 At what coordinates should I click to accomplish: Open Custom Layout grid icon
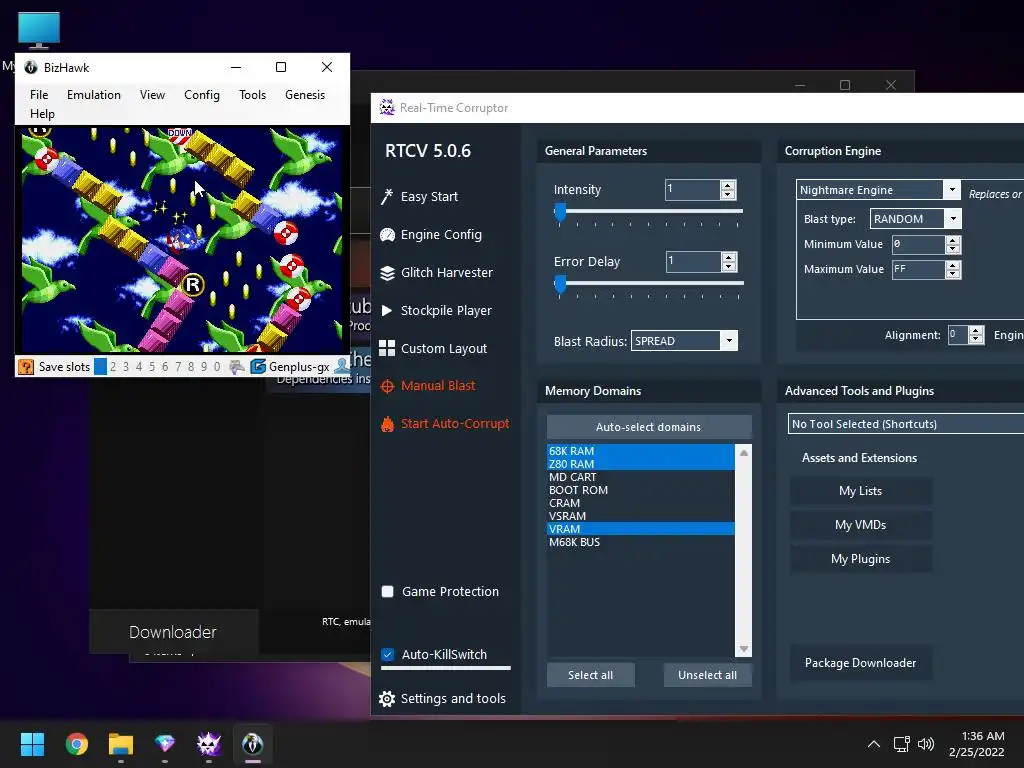click(x=387, y=348)
